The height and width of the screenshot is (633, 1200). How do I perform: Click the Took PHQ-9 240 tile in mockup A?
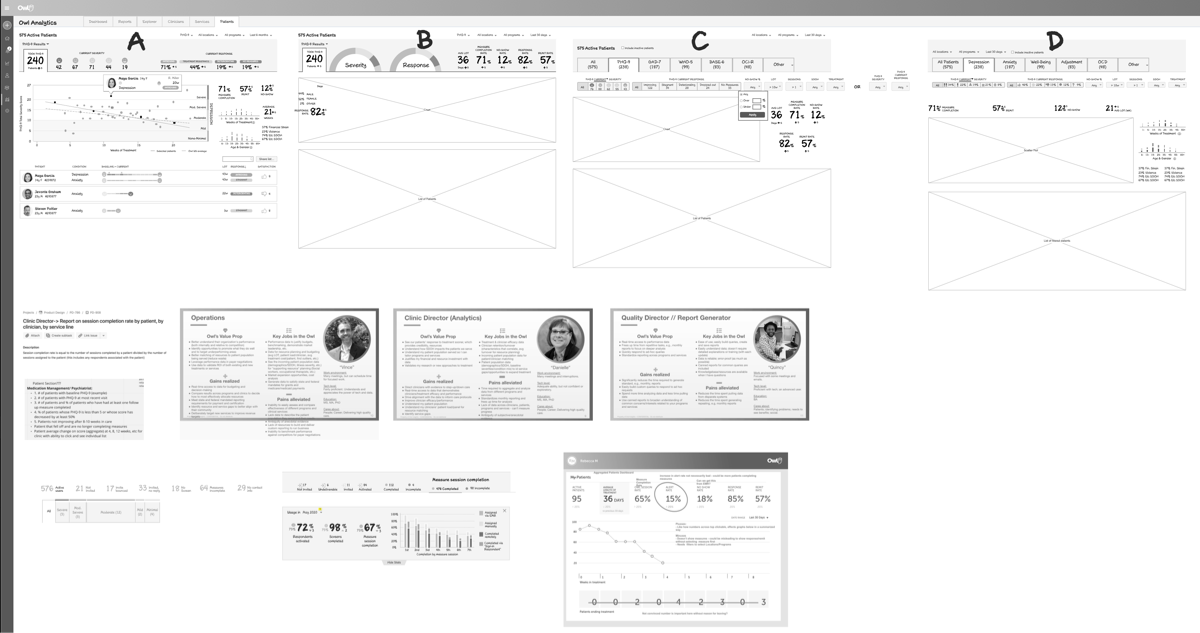coord(35,60)
